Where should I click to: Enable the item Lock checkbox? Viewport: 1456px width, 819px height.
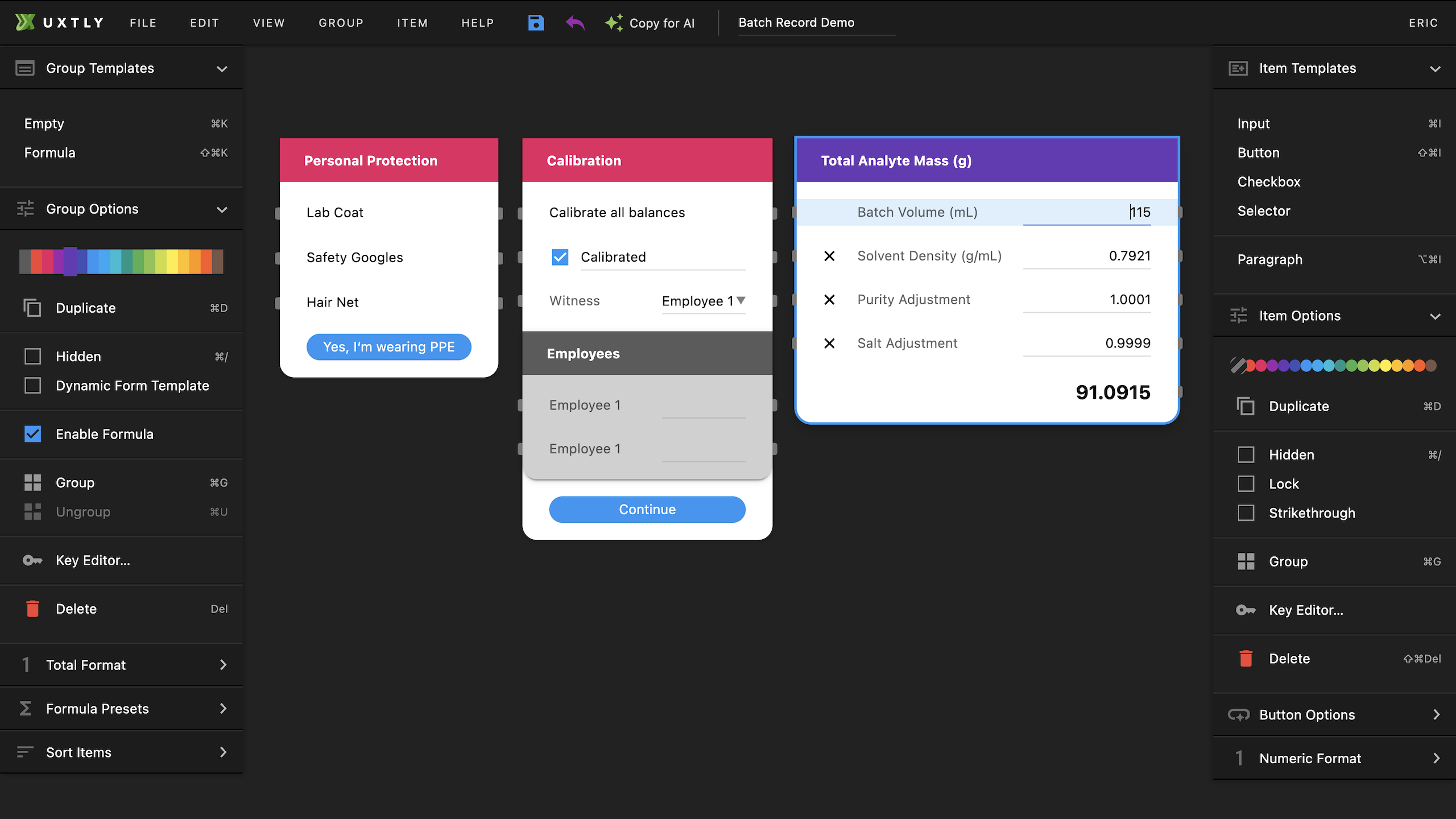coord(1246,484)
